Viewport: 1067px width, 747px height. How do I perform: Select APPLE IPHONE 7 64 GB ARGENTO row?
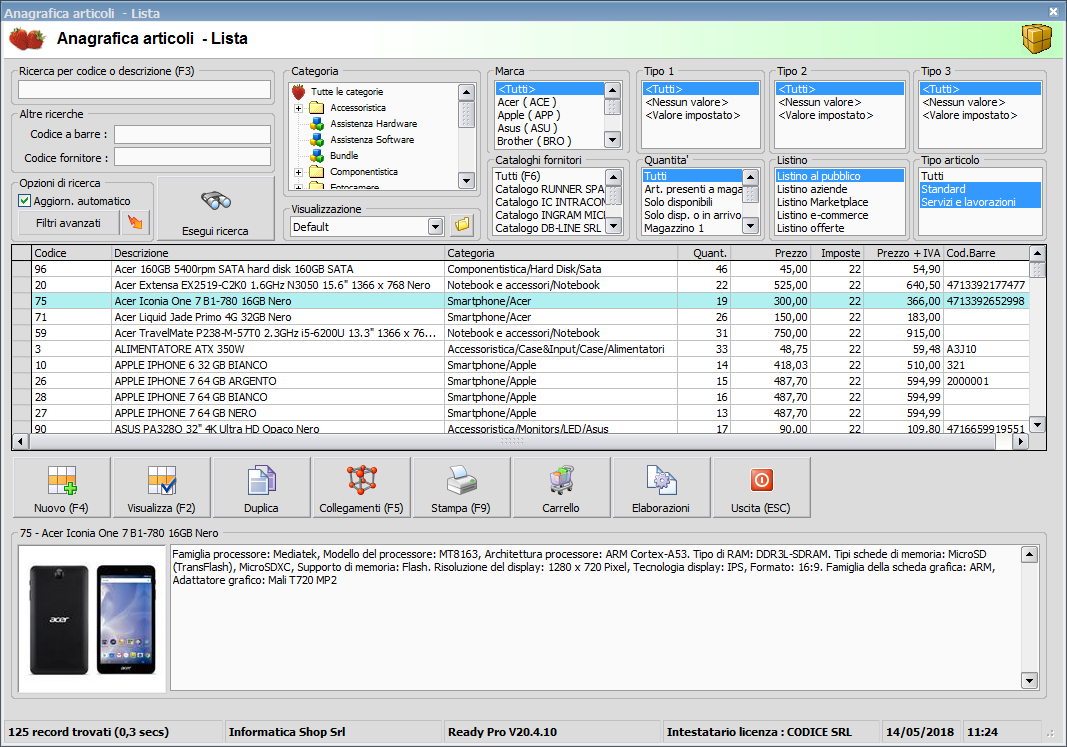[520, 381]
